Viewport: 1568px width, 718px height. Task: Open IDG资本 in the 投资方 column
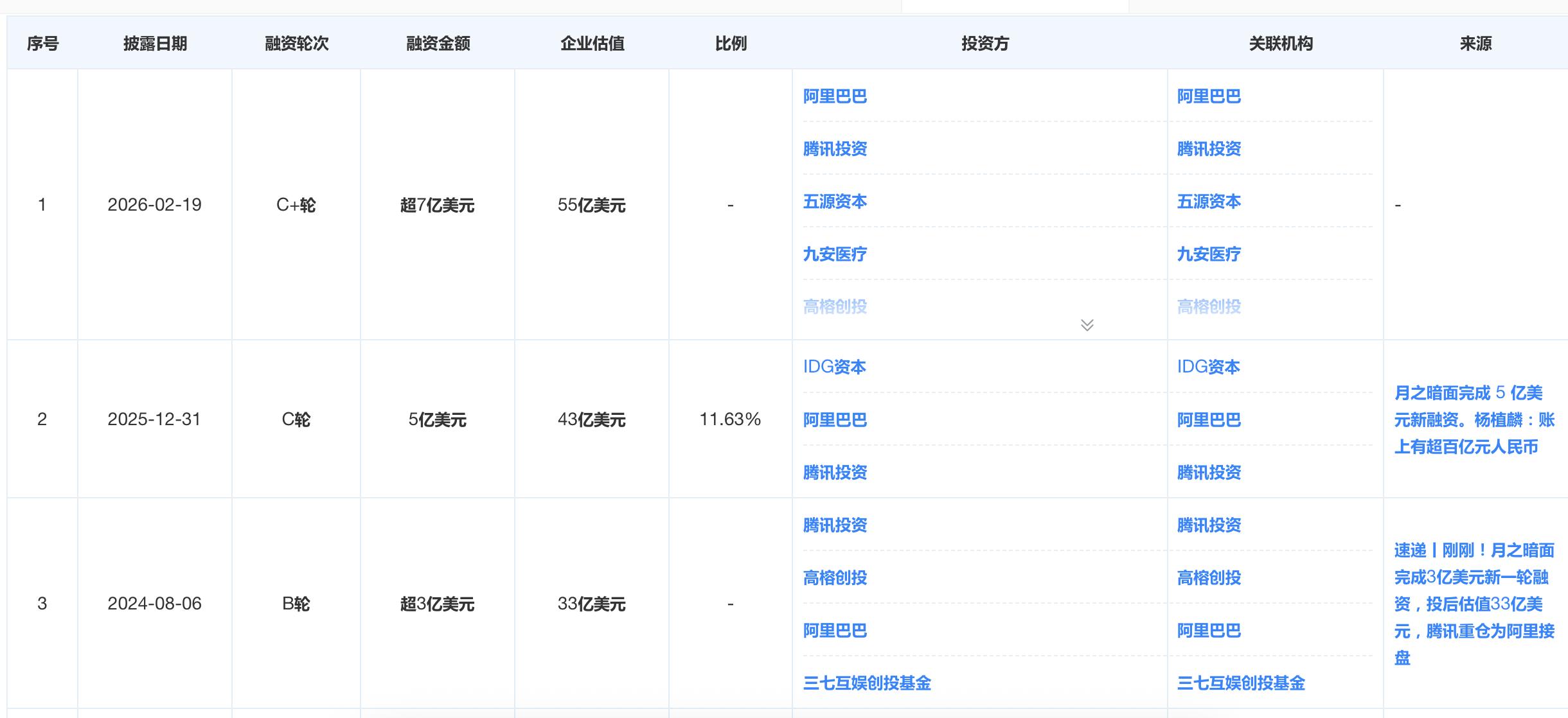(x=834, y=367)
